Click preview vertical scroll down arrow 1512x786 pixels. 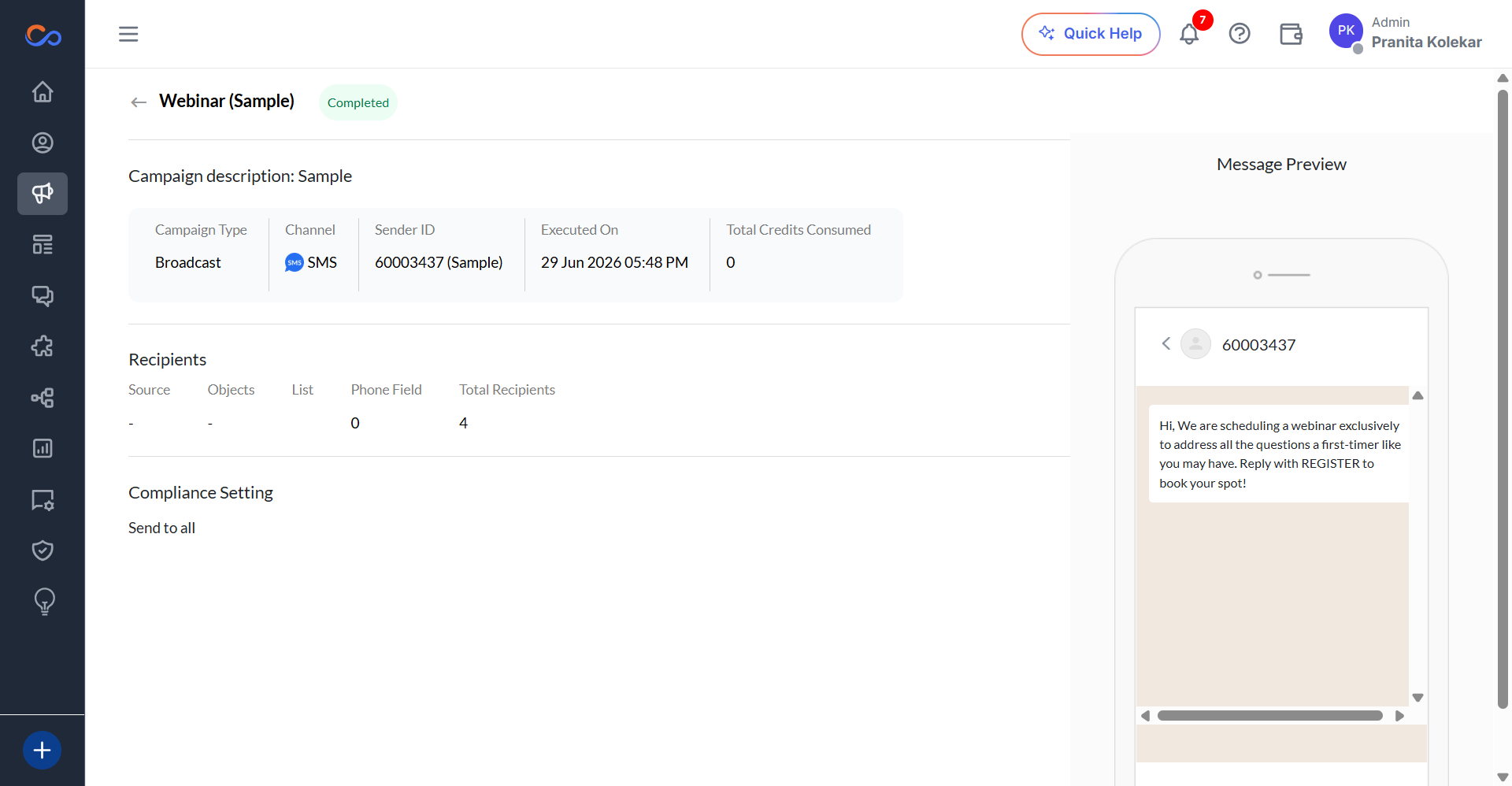pos(1417,698)
